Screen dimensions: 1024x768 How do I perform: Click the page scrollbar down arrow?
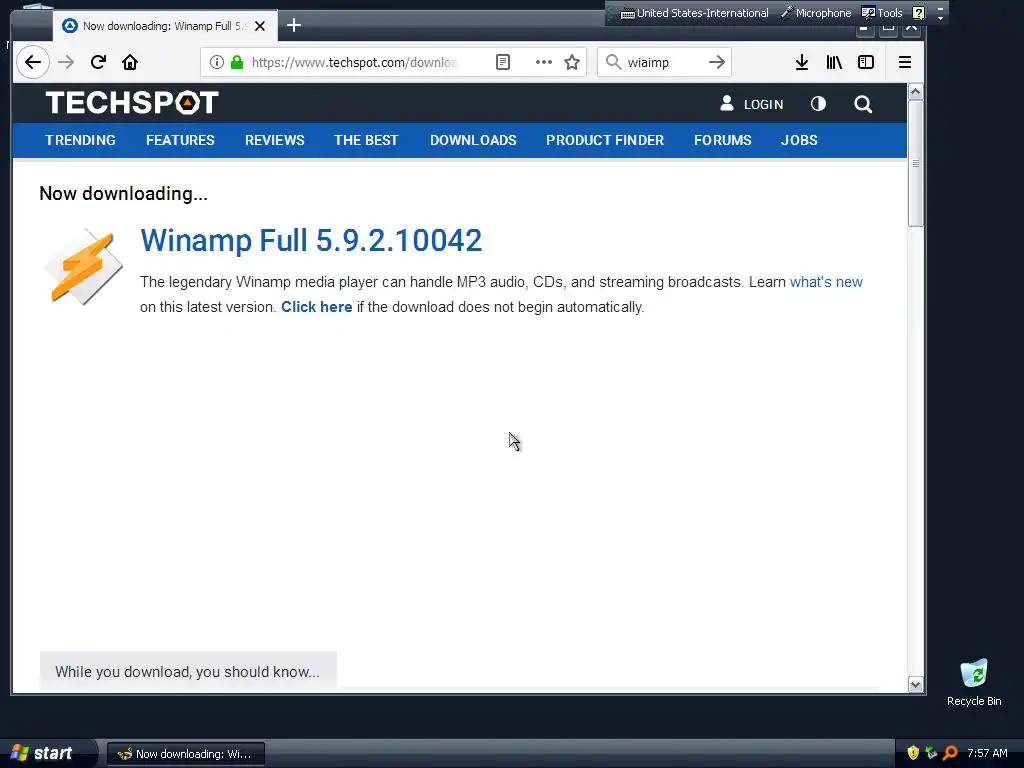point(916,684)
